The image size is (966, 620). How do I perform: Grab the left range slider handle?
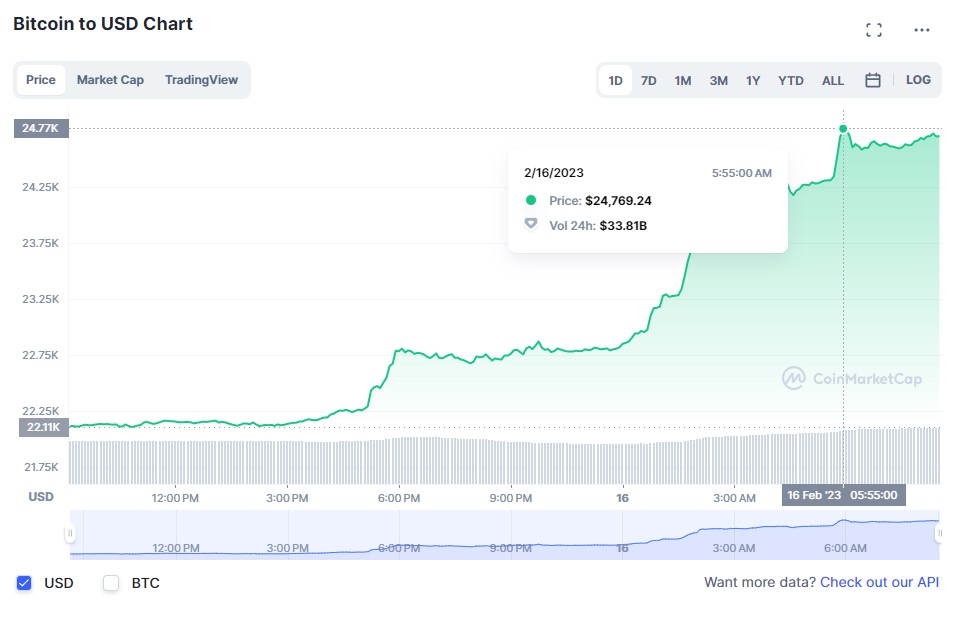(70, 533)
